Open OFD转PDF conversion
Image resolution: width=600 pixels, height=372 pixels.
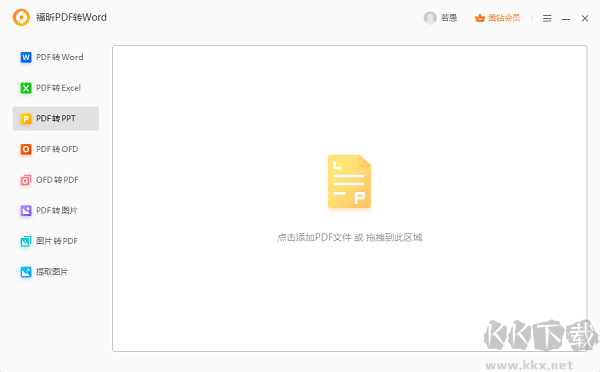56,180
